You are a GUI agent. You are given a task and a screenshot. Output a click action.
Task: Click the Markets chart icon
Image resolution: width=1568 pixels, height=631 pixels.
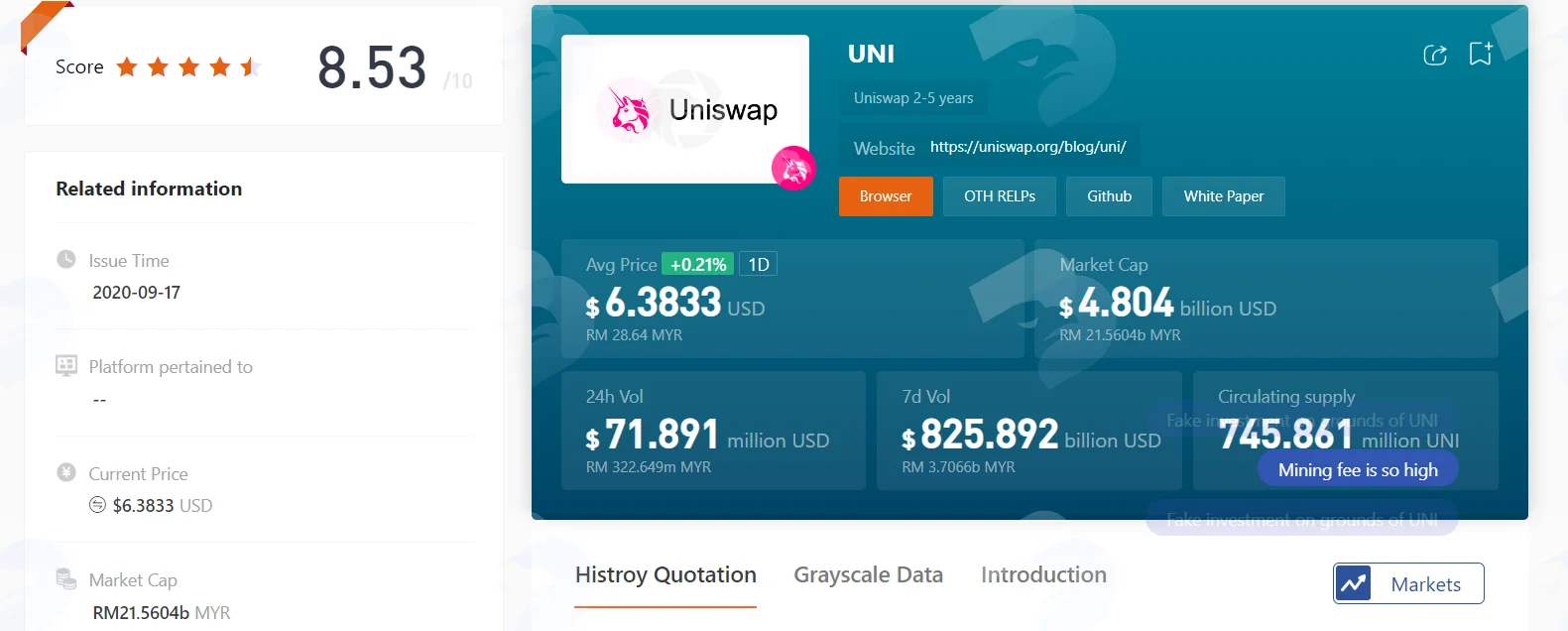pos(1353,583)
